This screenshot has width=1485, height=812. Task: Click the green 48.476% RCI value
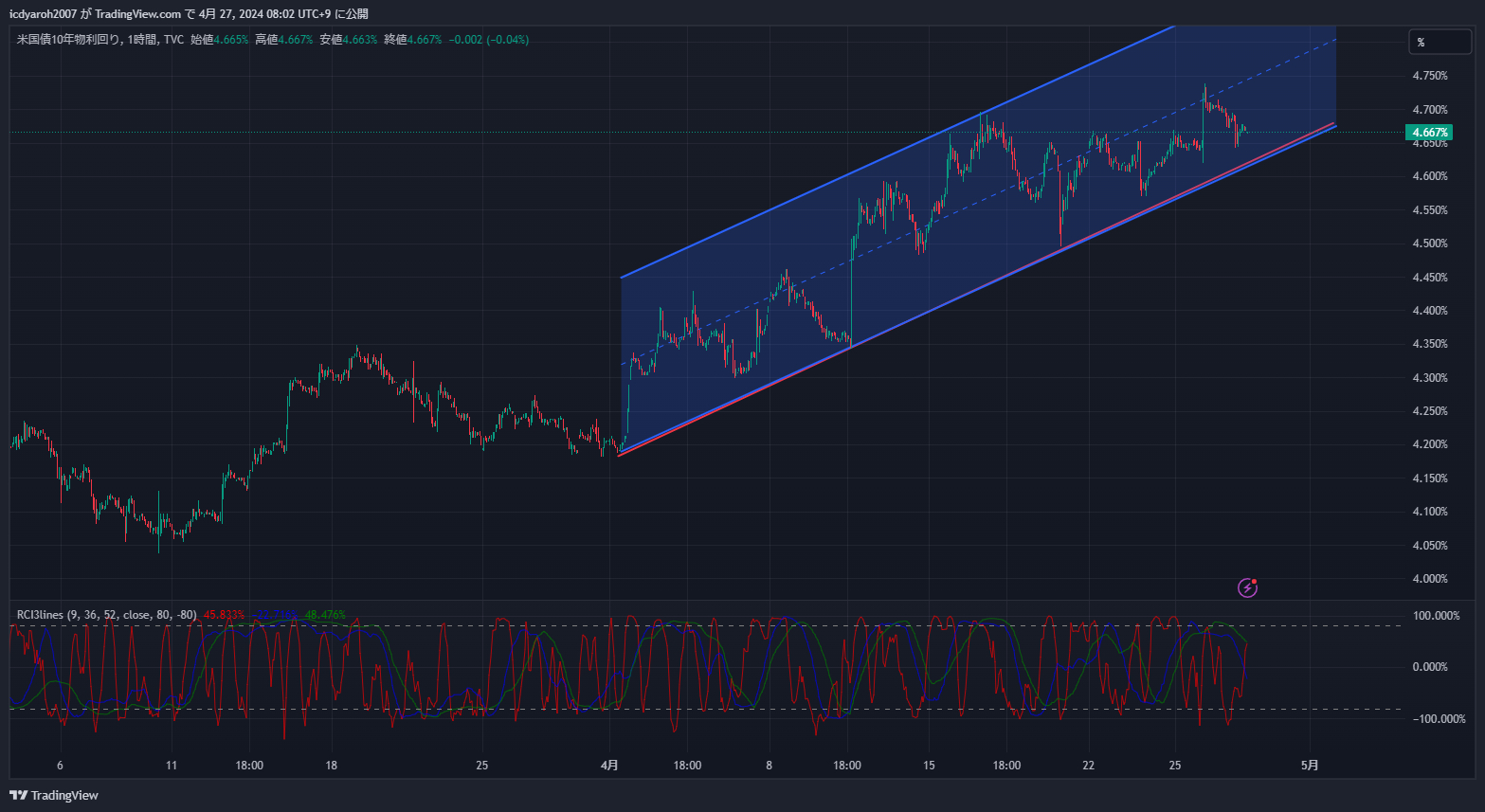tap(325, 615)
